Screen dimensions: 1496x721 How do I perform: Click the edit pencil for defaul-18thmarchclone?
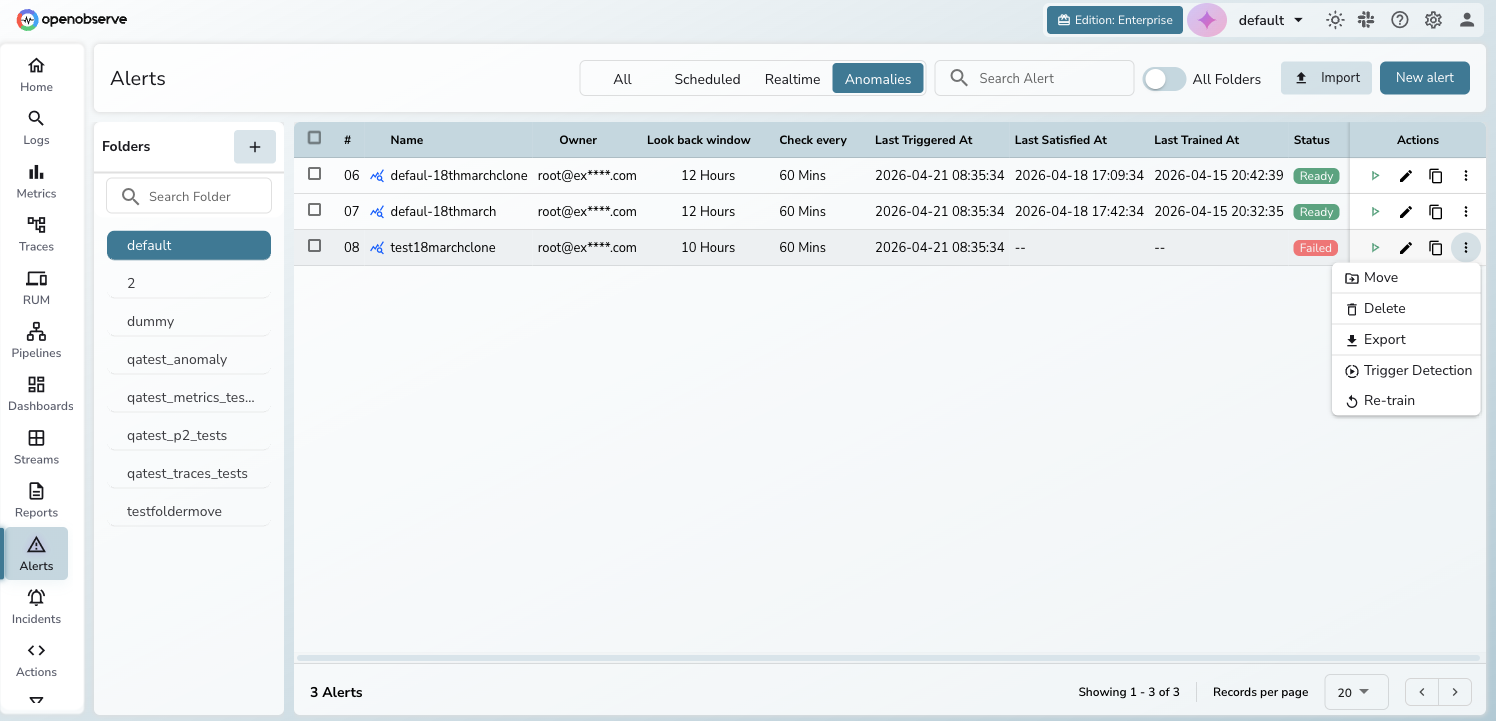click(1405, 176)
